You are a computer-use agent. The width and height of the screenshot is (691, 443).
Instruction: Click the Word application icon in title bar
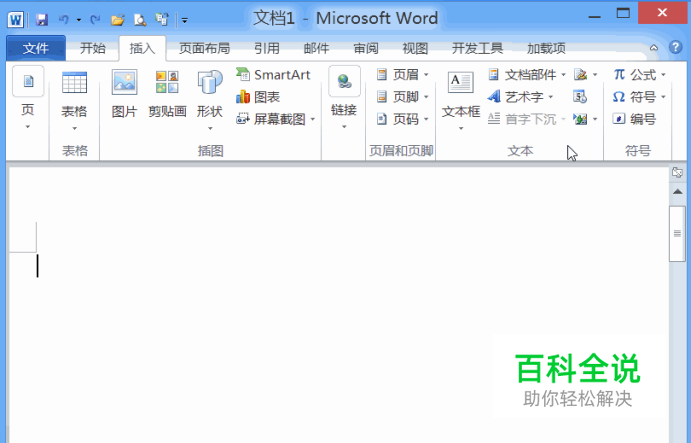(15, 19)
